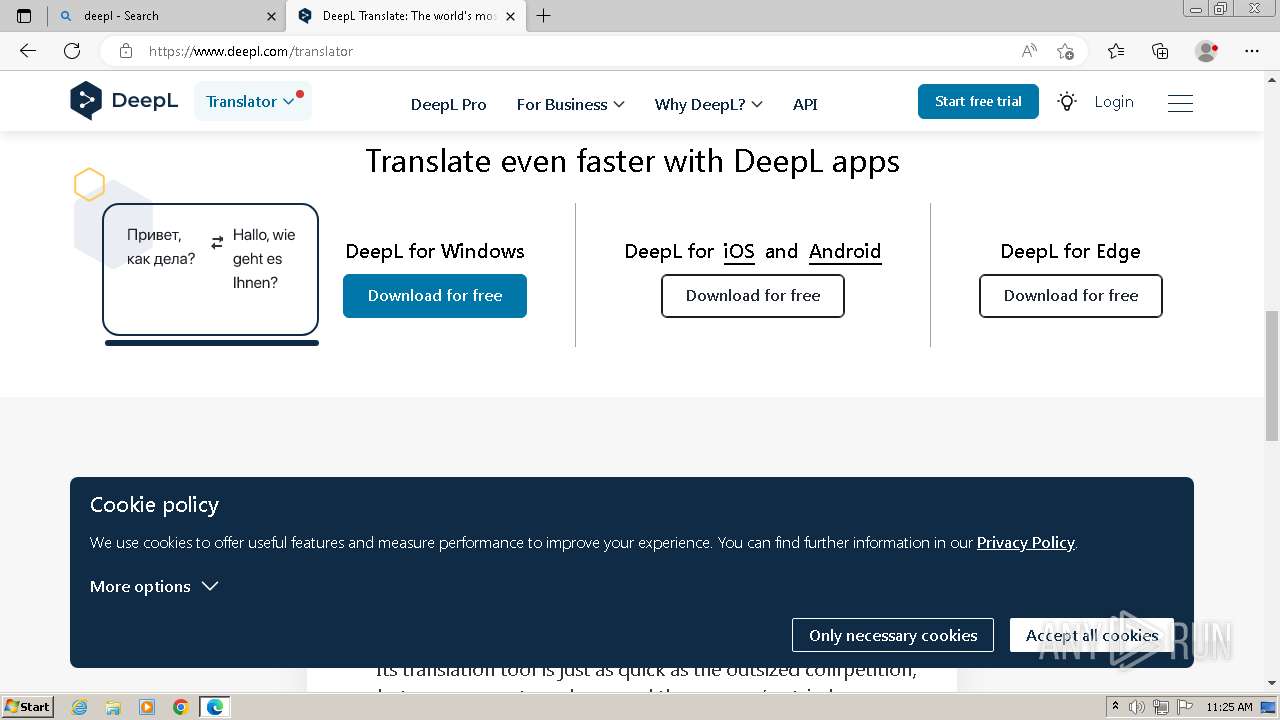The height and width of the screenshot is (720, 1280).
Task: Refresh the page
Action: tap(72, 51)
